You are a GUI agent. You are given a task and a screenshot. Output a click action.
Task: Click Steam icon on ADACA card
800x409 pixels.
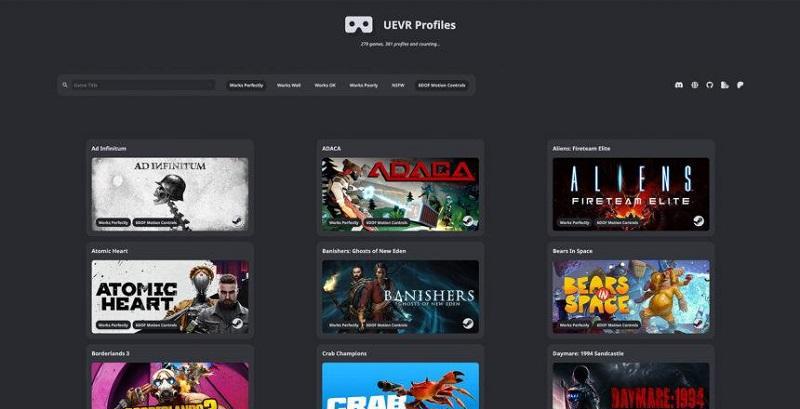coord(468,221)
